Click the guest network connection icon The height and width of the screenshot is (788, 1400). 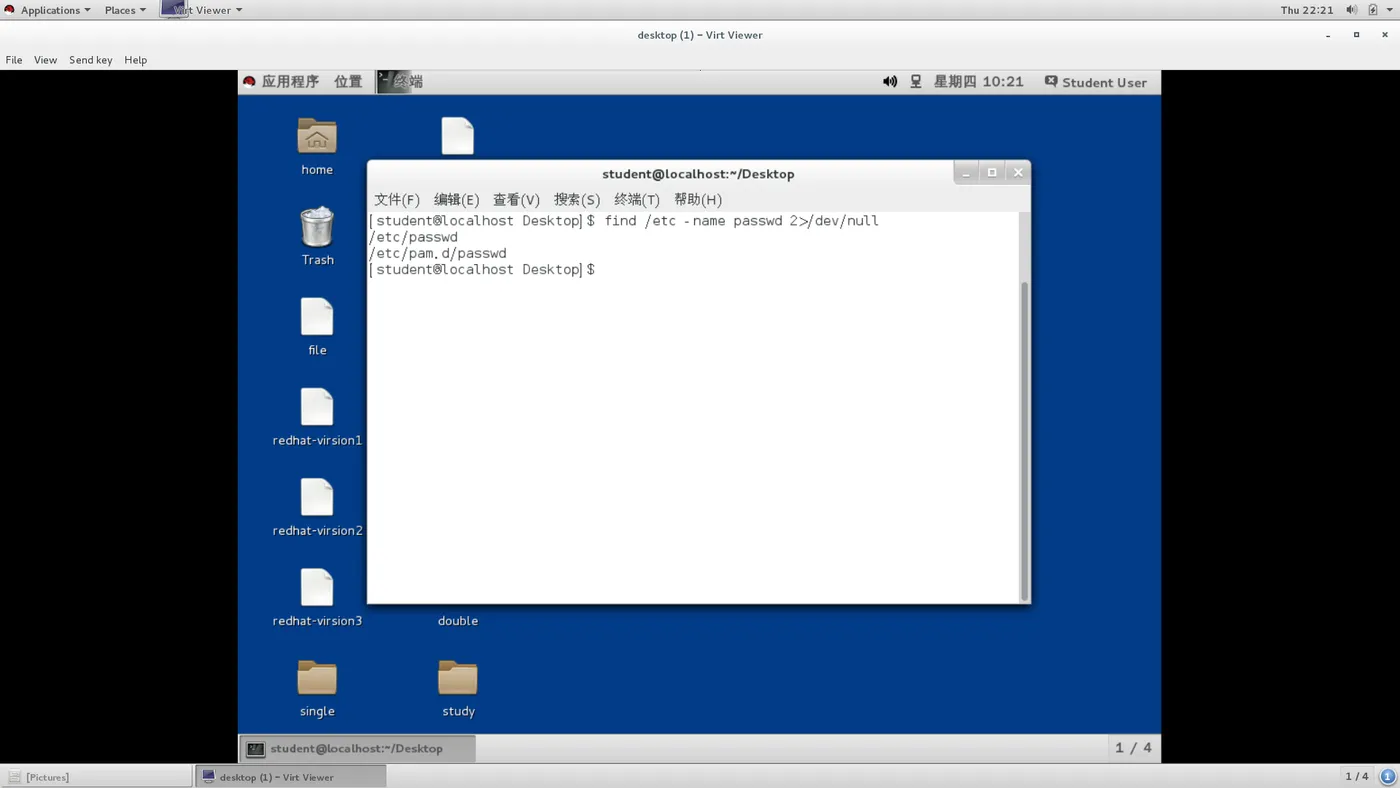tap(916, 82)
